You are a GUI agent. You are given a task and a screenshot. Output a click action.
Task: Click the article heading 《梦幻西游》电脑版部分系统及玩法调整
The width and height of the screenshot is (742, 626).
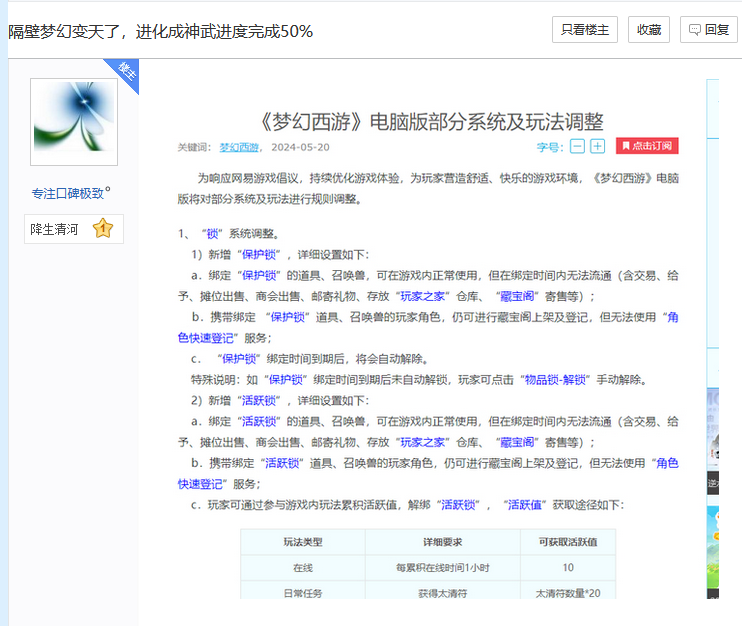coord(430,121)
